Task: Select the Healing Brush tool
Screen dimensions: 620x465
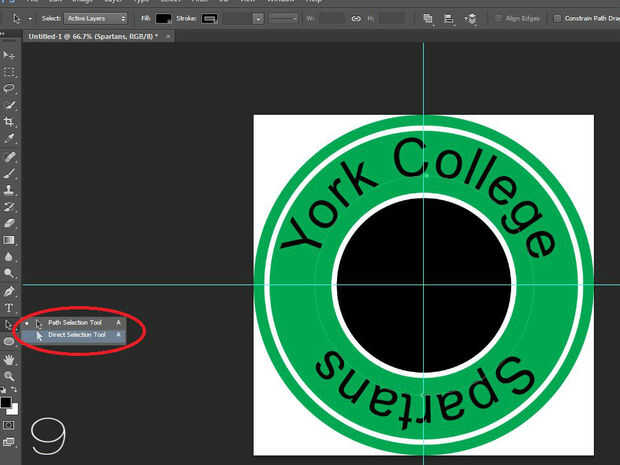Action: coord(9,157)
